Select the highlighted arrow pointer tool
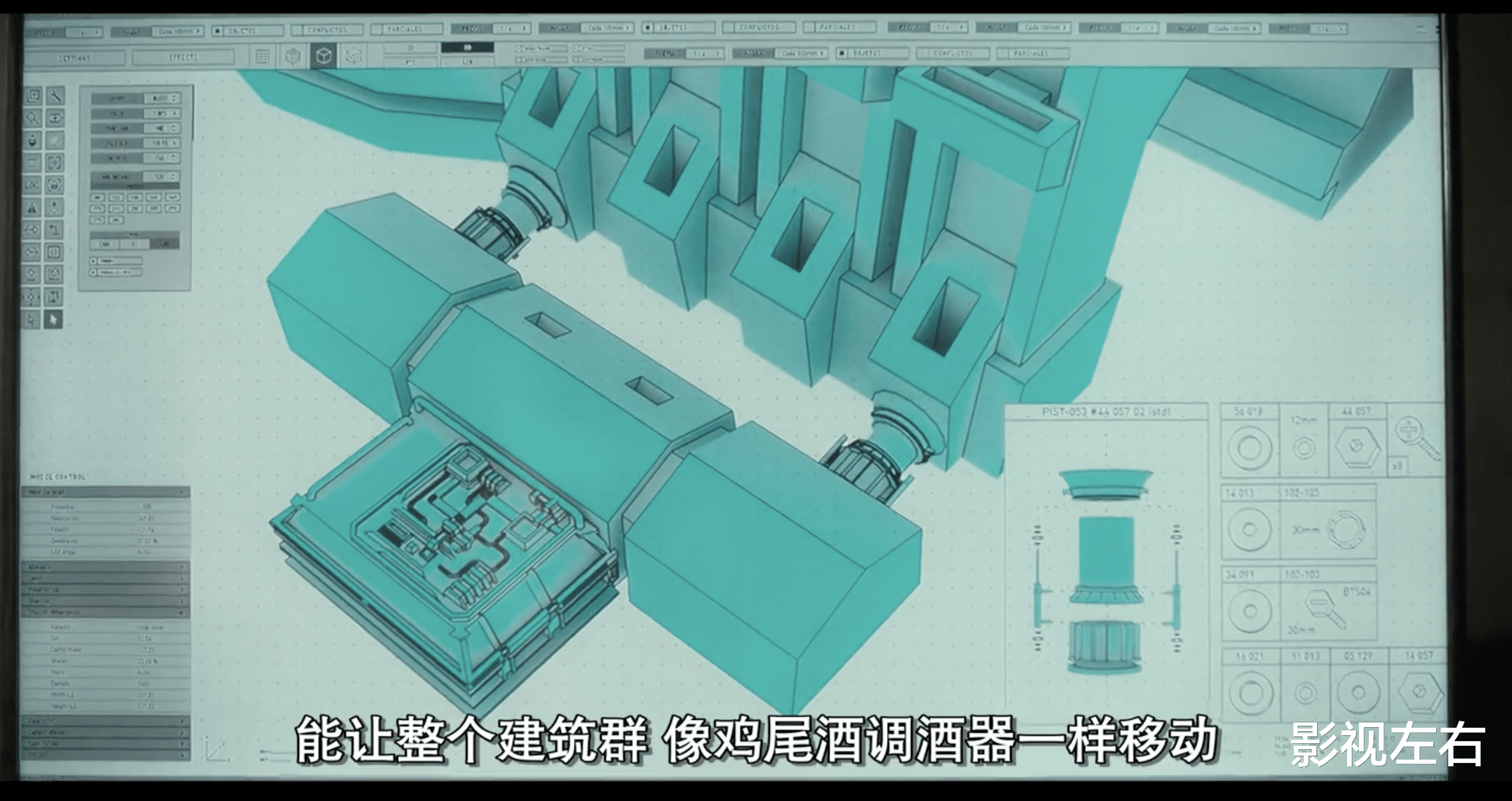This screenshot has height=801, width=1512. tap(54, 320)
